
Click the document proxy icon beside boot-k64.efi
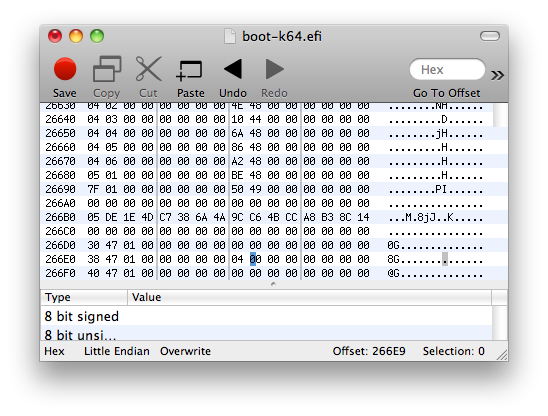230,36
